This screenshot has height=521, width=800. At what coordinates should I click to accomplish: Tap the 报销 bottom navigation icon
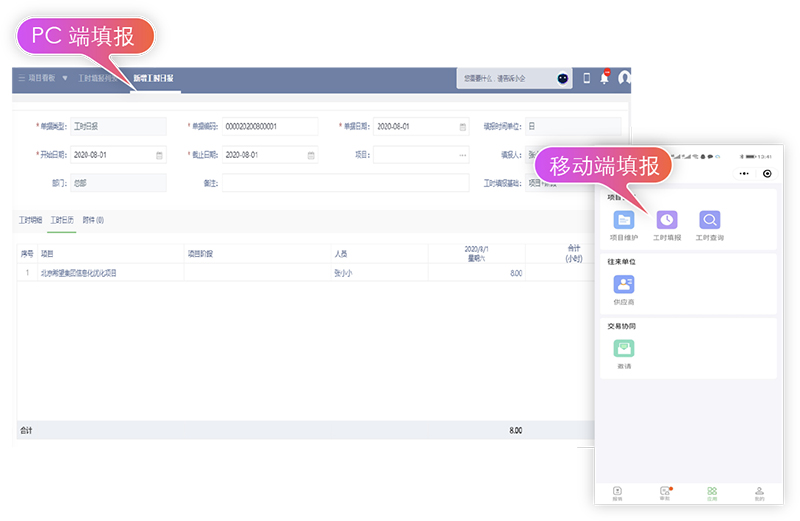(617, 493)
